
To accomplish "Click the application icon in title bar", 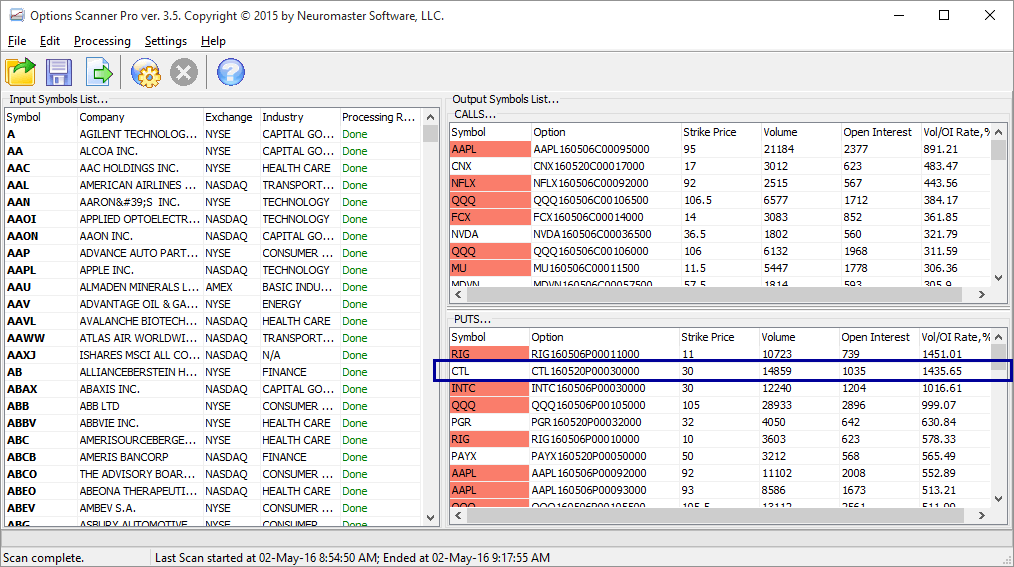I will tap(17, 15).
